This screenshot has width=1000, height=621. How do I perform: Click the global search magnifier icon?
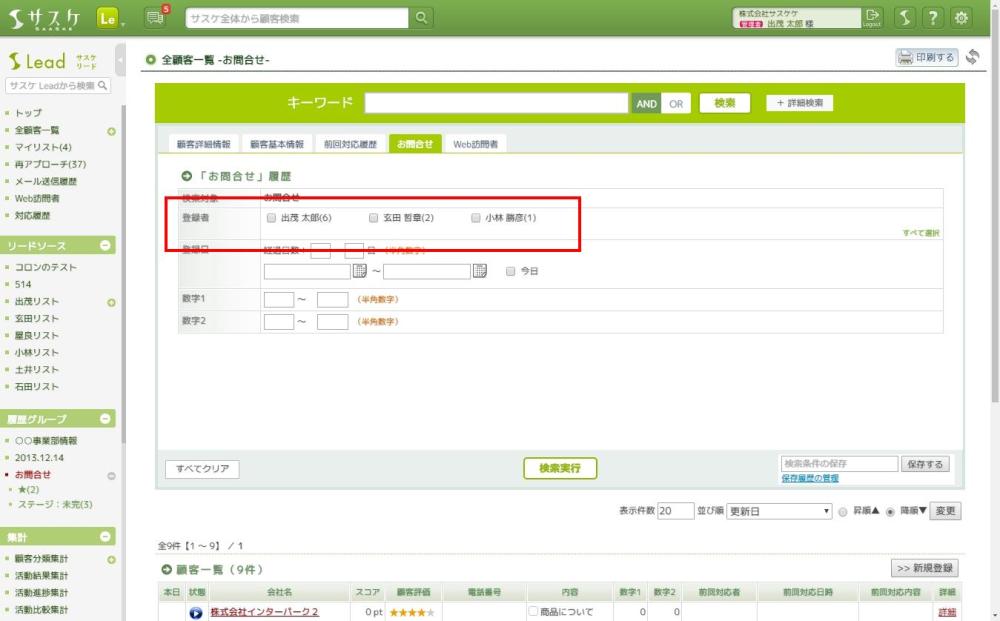pos(422,18)
